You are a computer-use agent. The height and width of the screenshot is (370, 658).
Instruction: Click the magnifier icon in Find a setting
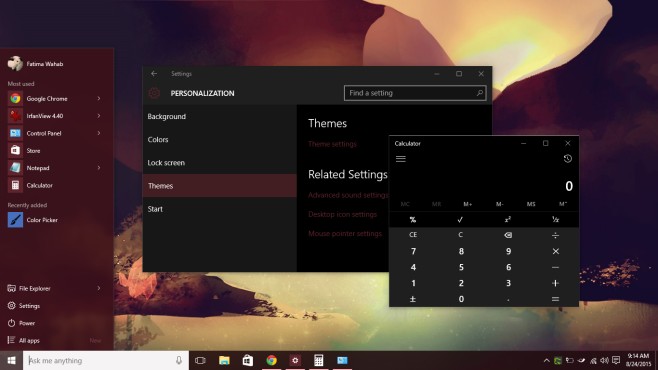(x=480, y=93)
